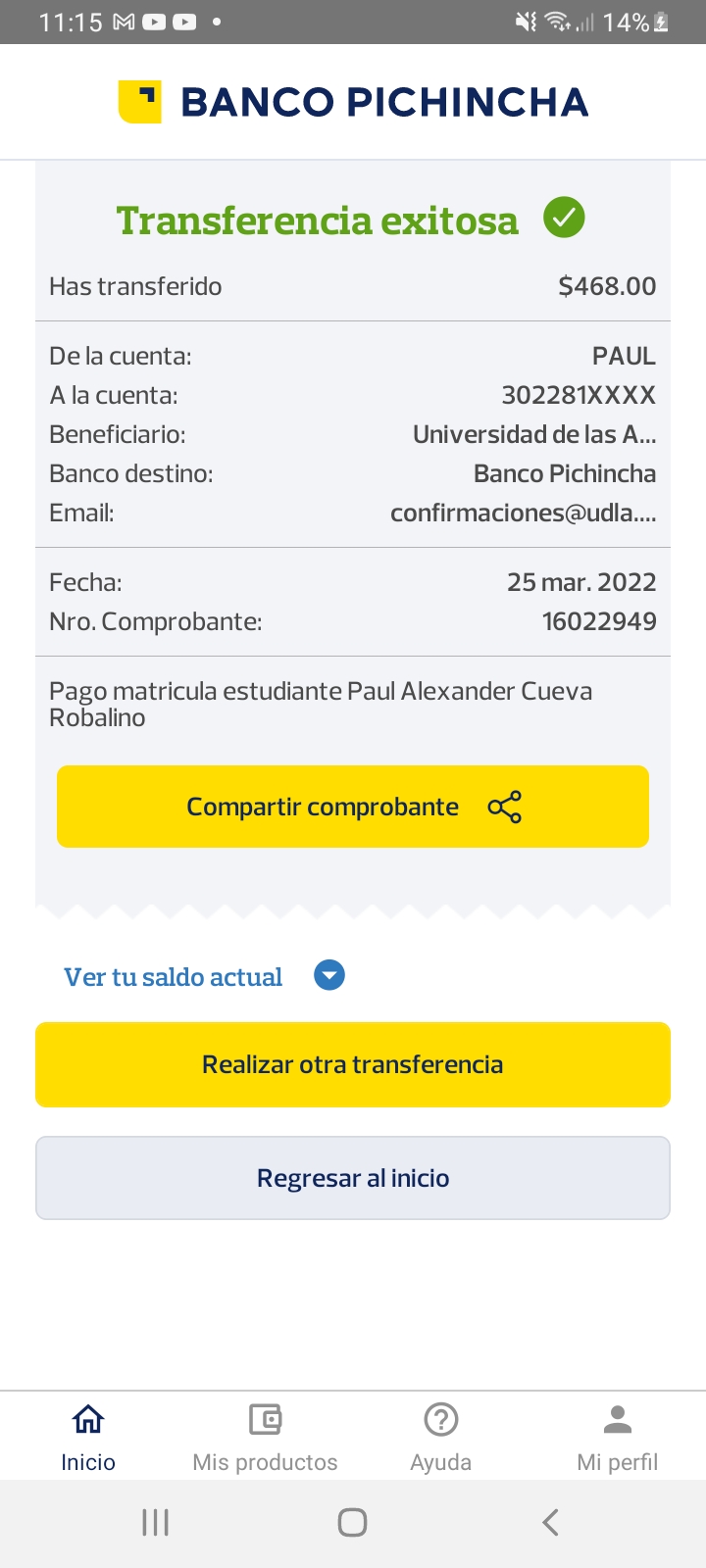Tap the Compartir comprobante button text
The width and height of the screenshot is (706, 1568).
pyautogui.click(x=323, y=807)
